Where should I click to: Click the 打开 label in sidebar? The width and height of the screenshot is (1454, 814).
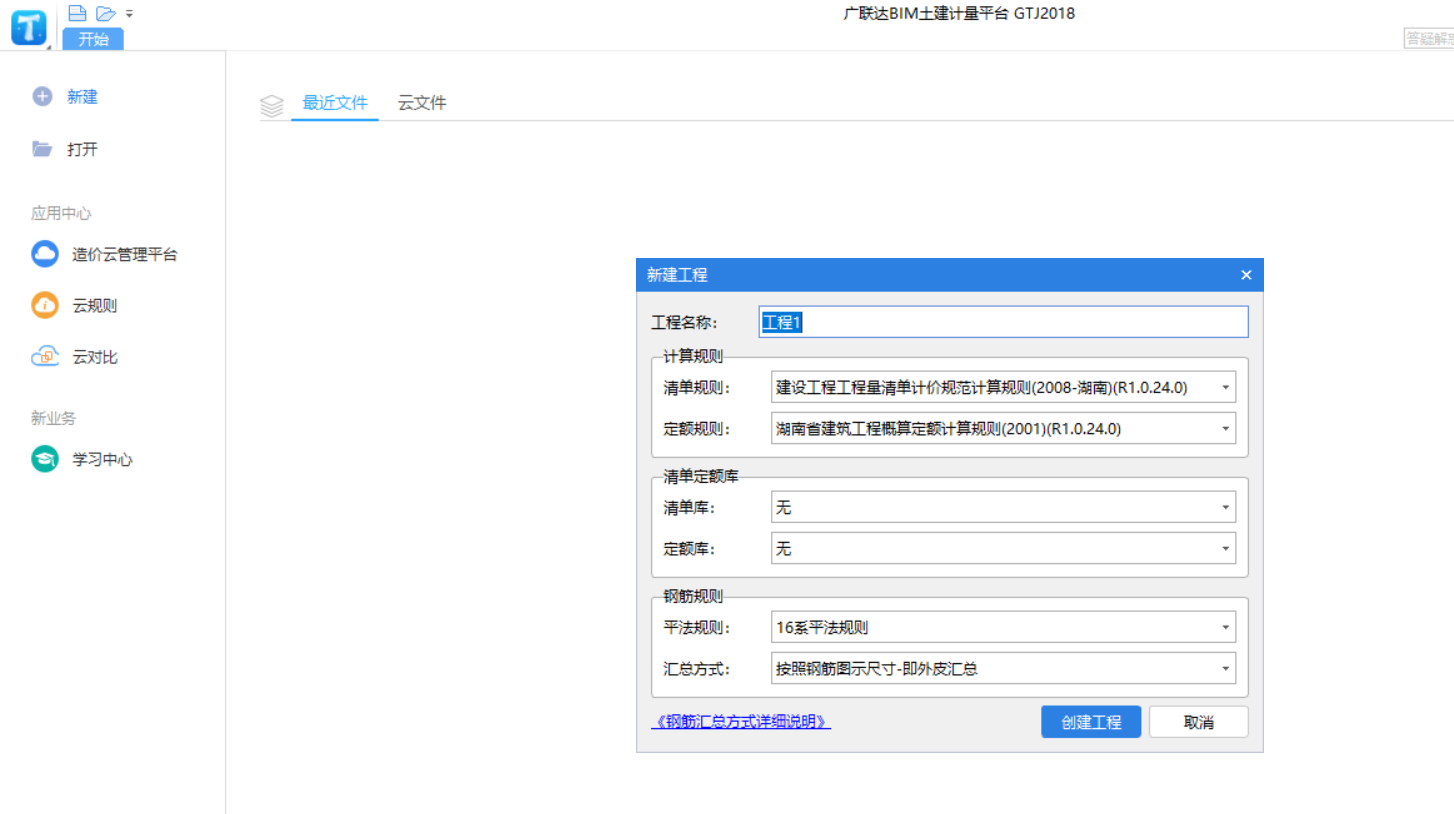pos(83,149)
